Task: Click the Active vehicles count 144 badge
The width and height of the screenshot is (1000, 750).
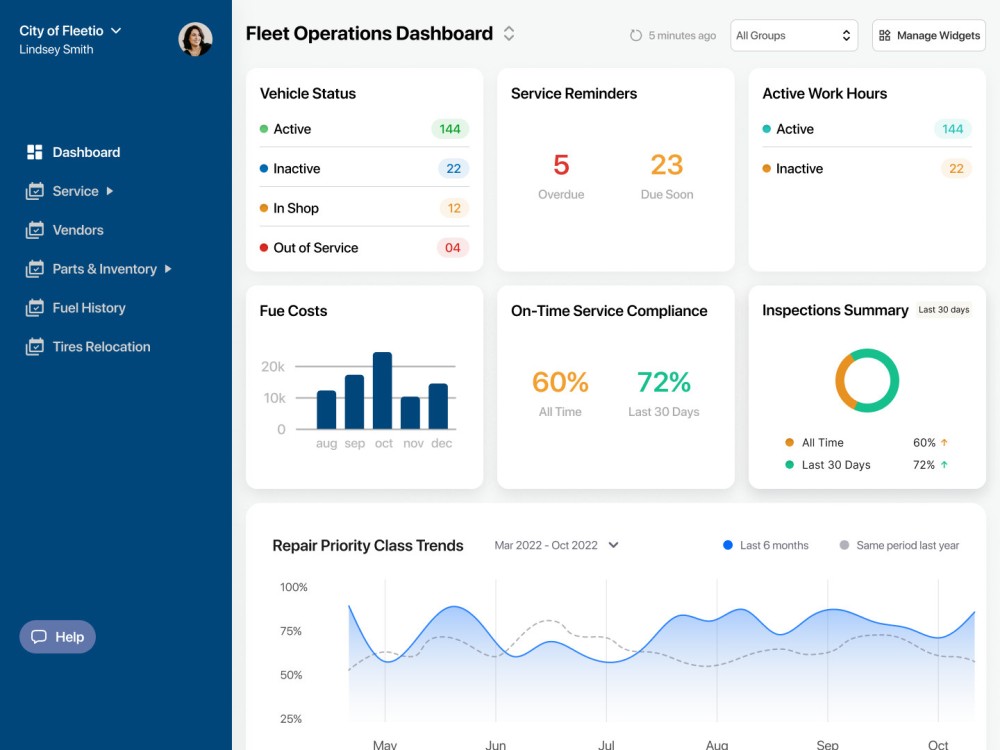Action: click(450, 129)
